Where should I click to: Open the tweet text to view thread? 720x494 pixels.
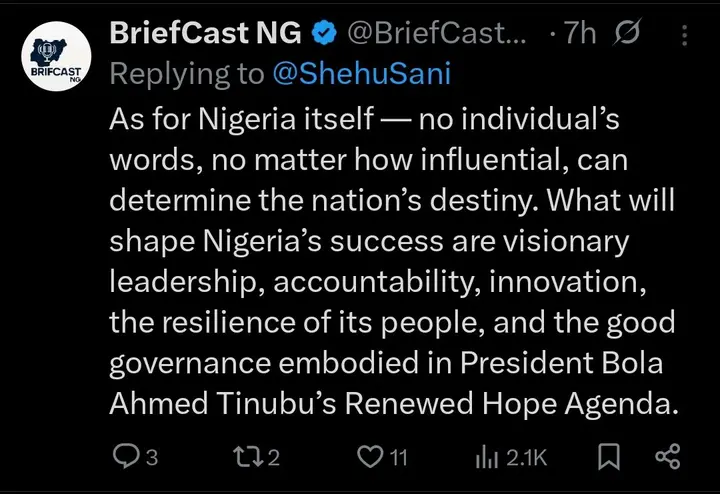[x=394, y=261]
